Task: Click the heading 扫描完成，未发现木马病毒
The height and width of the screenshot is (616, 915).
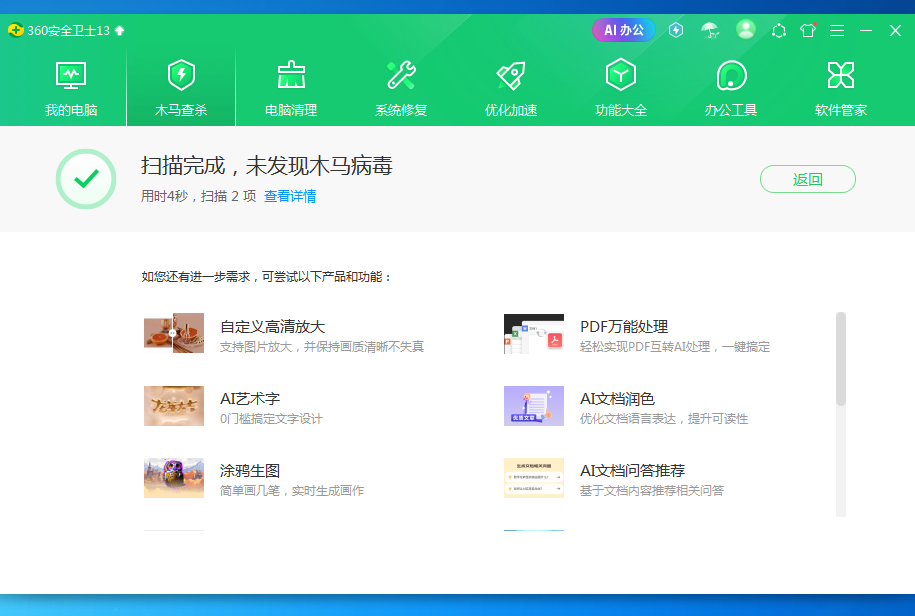Action: click(267, 166)
